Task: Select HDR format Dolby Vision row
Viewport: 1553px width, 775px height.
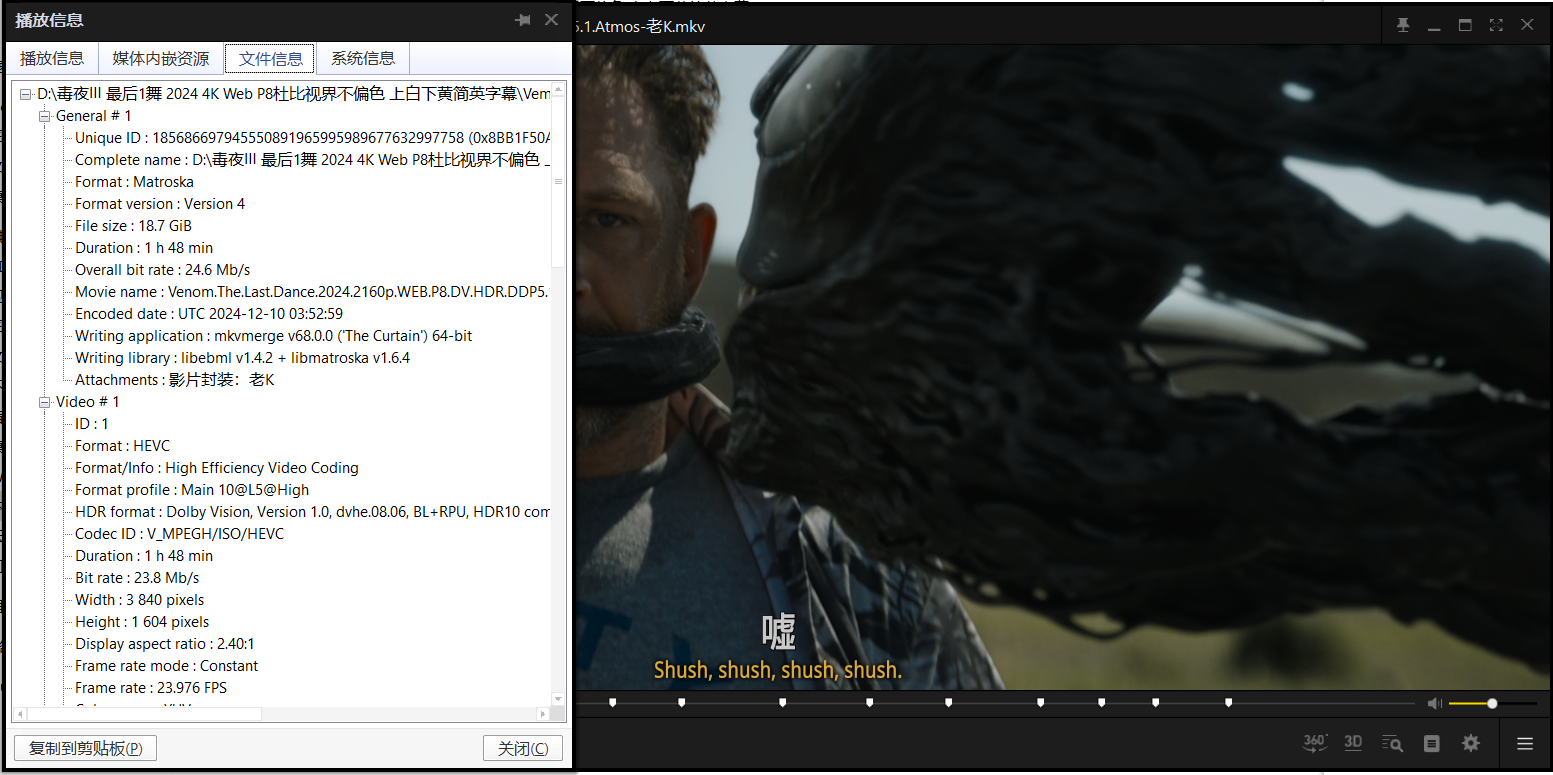Action: (312, 512)
